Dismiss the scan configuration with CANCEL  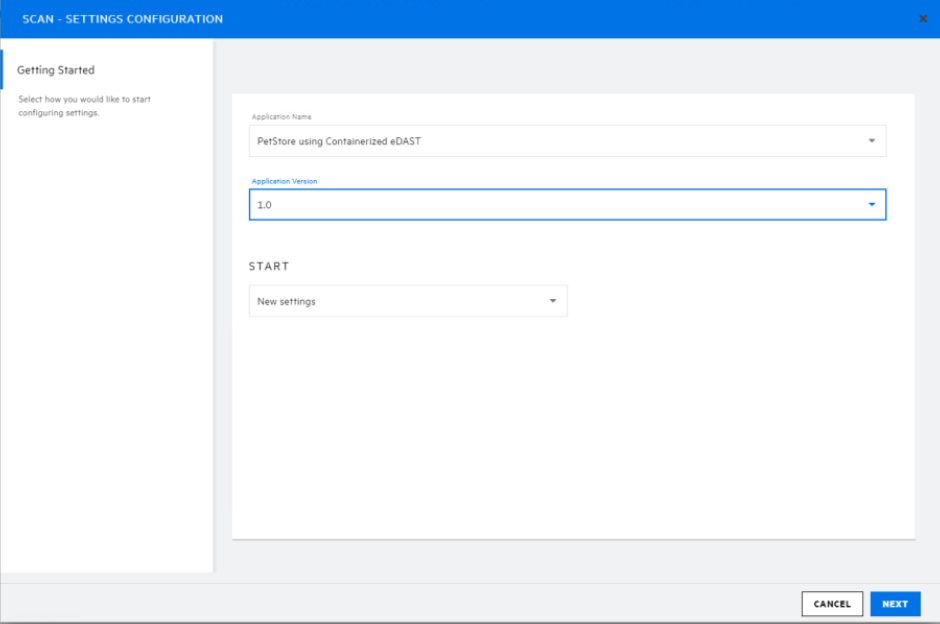click(832, 603)
